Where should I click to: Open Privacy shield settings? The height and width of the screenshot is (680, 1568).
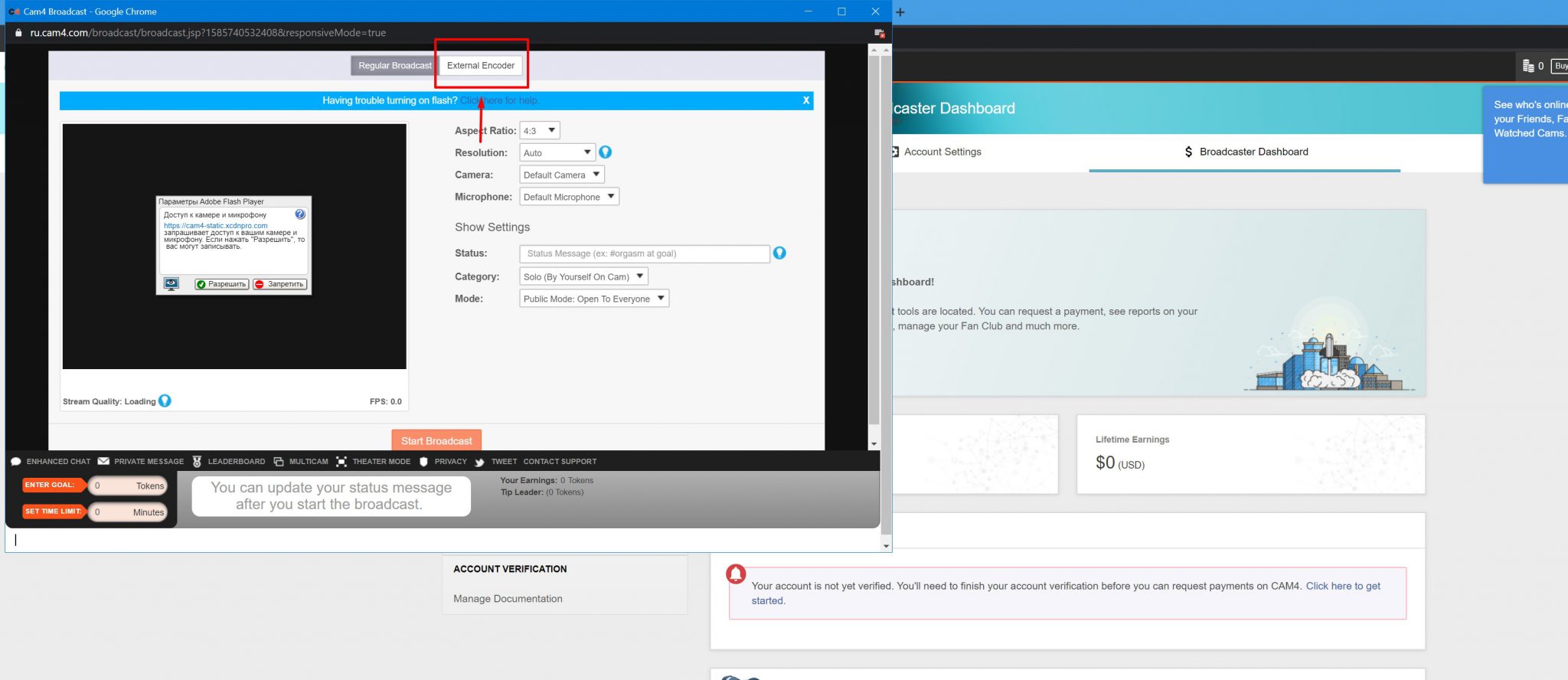(423, 462)
